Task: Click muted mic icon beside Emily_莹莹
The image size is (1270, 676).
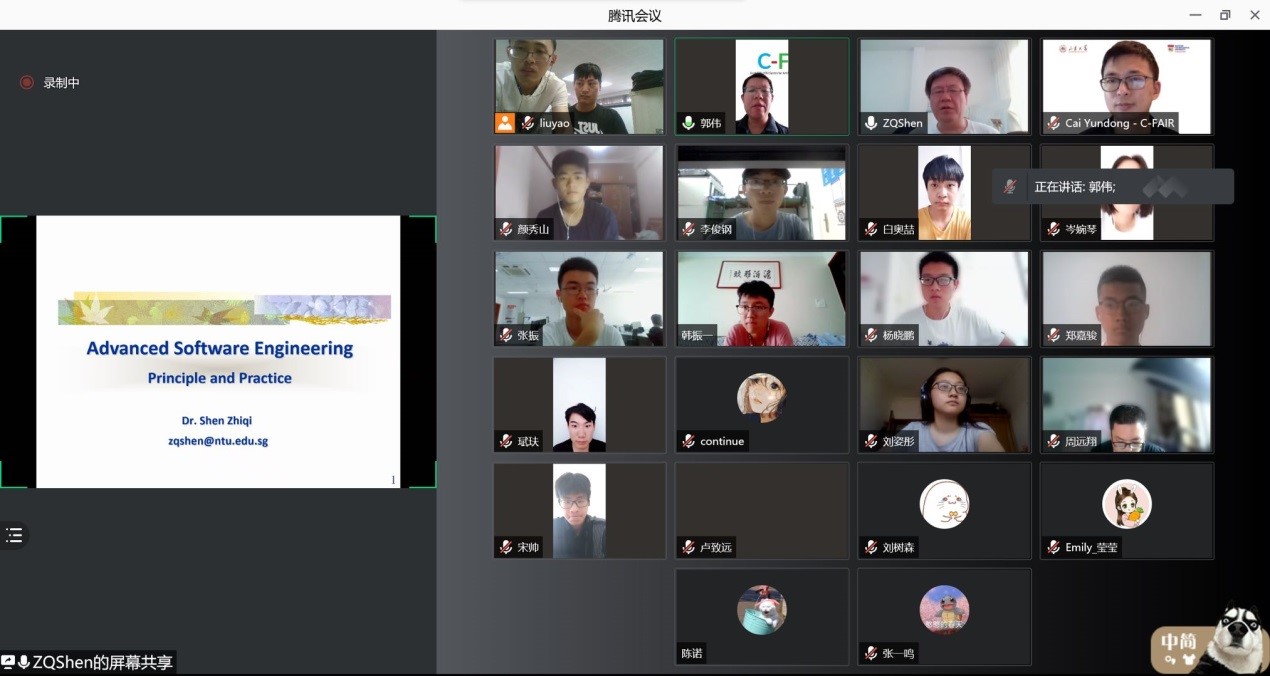Action: pyautogui.click(x=1053, y=547)
